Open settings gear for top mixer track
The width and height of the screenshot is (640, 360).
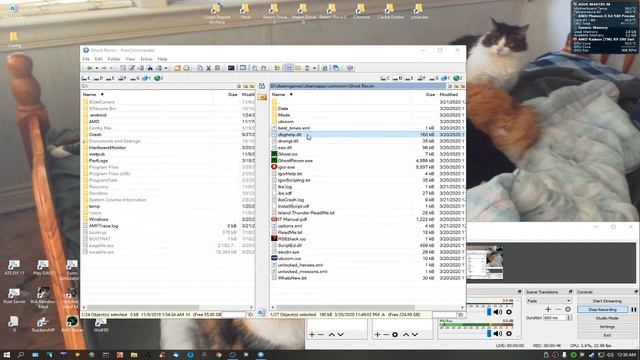coord(509,312)
